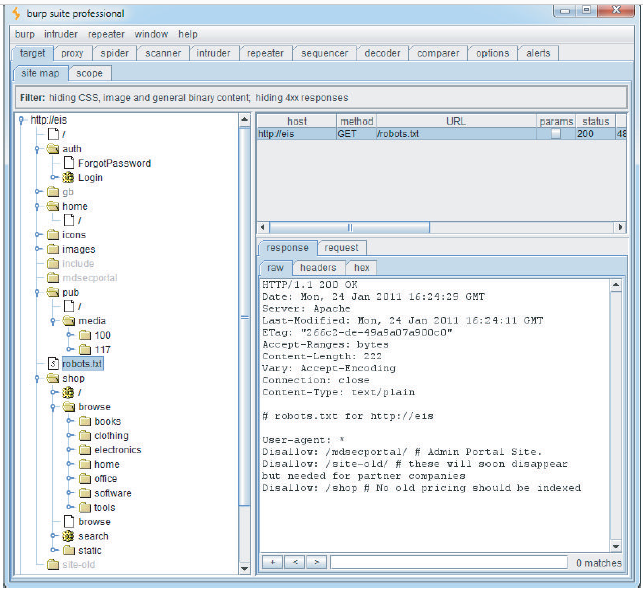643x592 pixels.
Task: Open the intruder menu in menu bar
Action: point(61,34)
